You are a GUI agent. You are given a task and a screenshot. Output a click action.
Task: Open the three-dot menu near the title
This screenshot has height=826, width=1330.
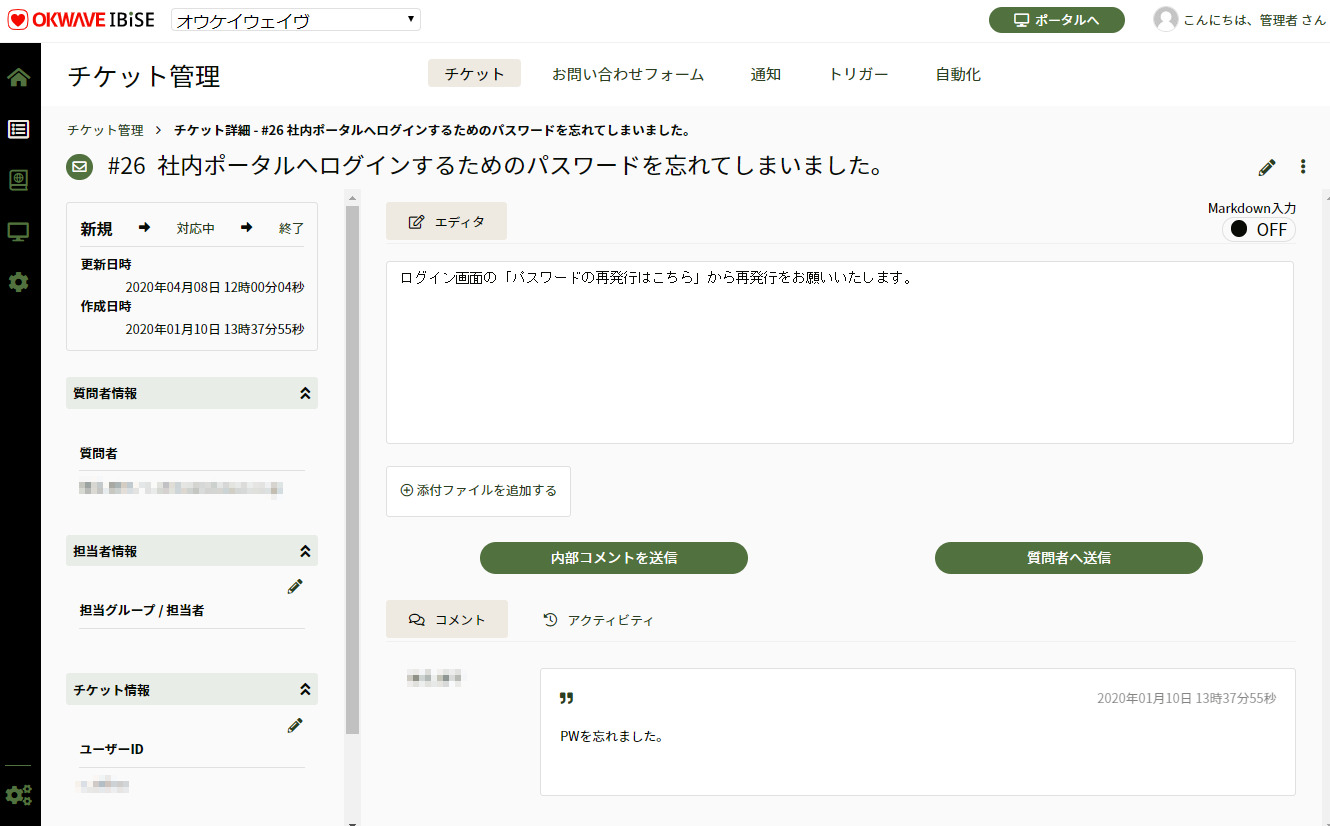click(x=1303, y=167)
